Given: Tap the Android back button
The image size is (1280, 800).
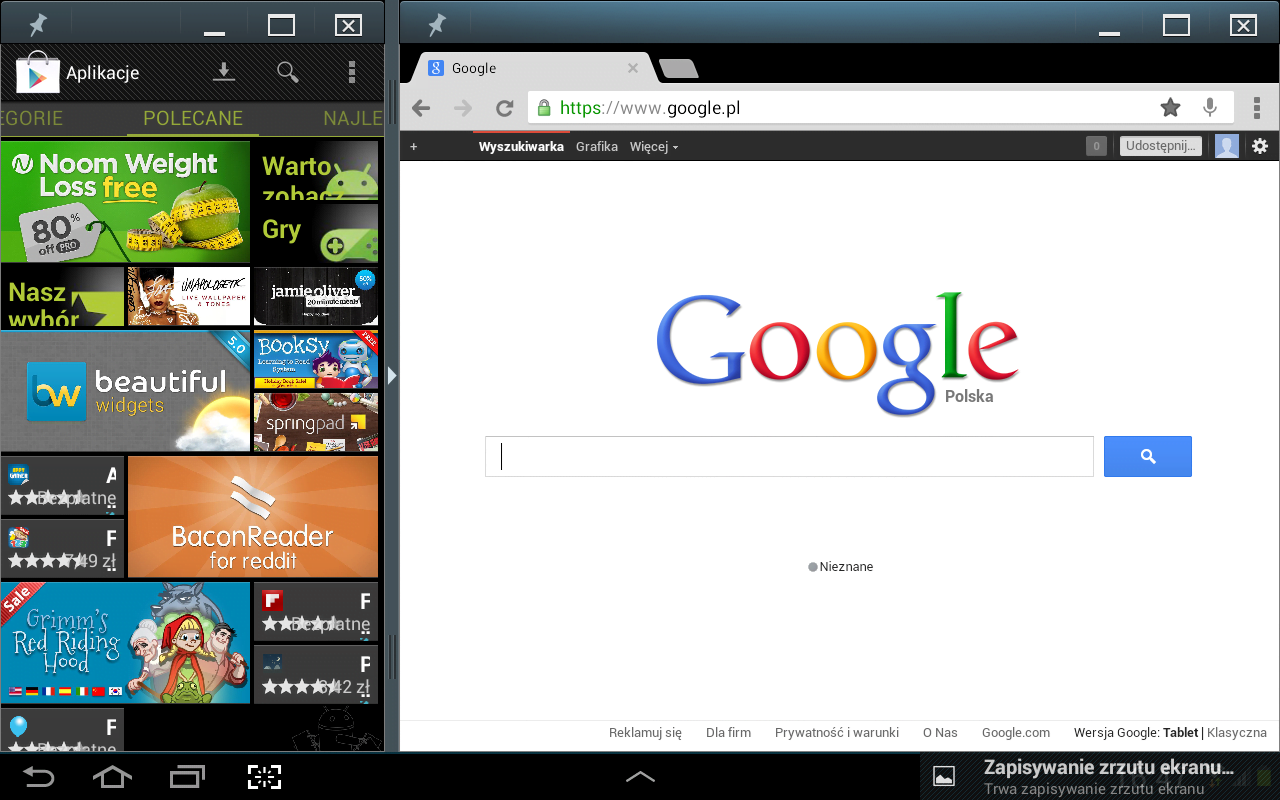Looking at the screenshot, I should click(40, 776).
